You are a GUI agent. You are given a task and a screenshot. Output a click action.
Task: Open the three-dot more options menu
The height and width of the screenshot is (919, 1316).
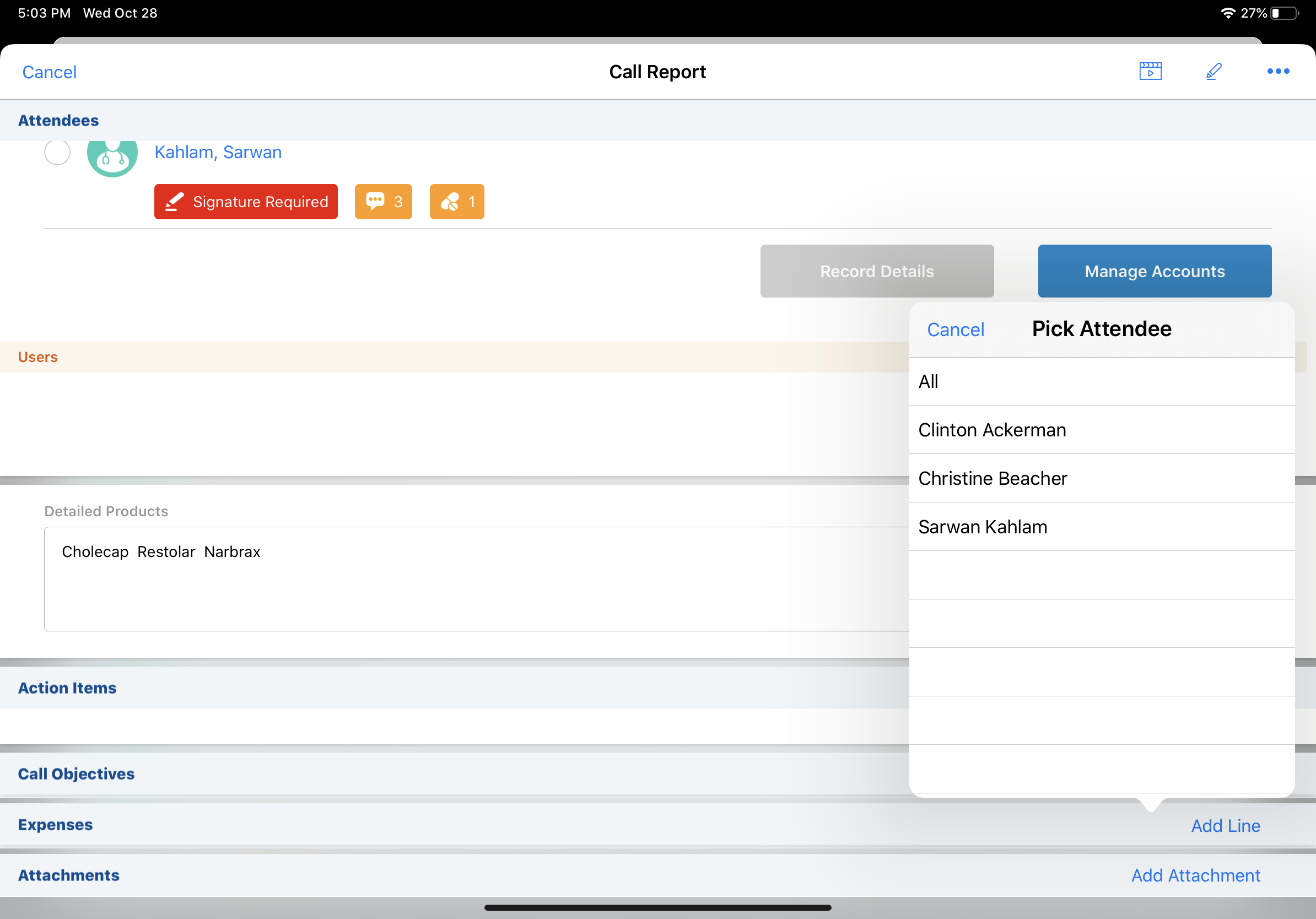(1277, 72)
